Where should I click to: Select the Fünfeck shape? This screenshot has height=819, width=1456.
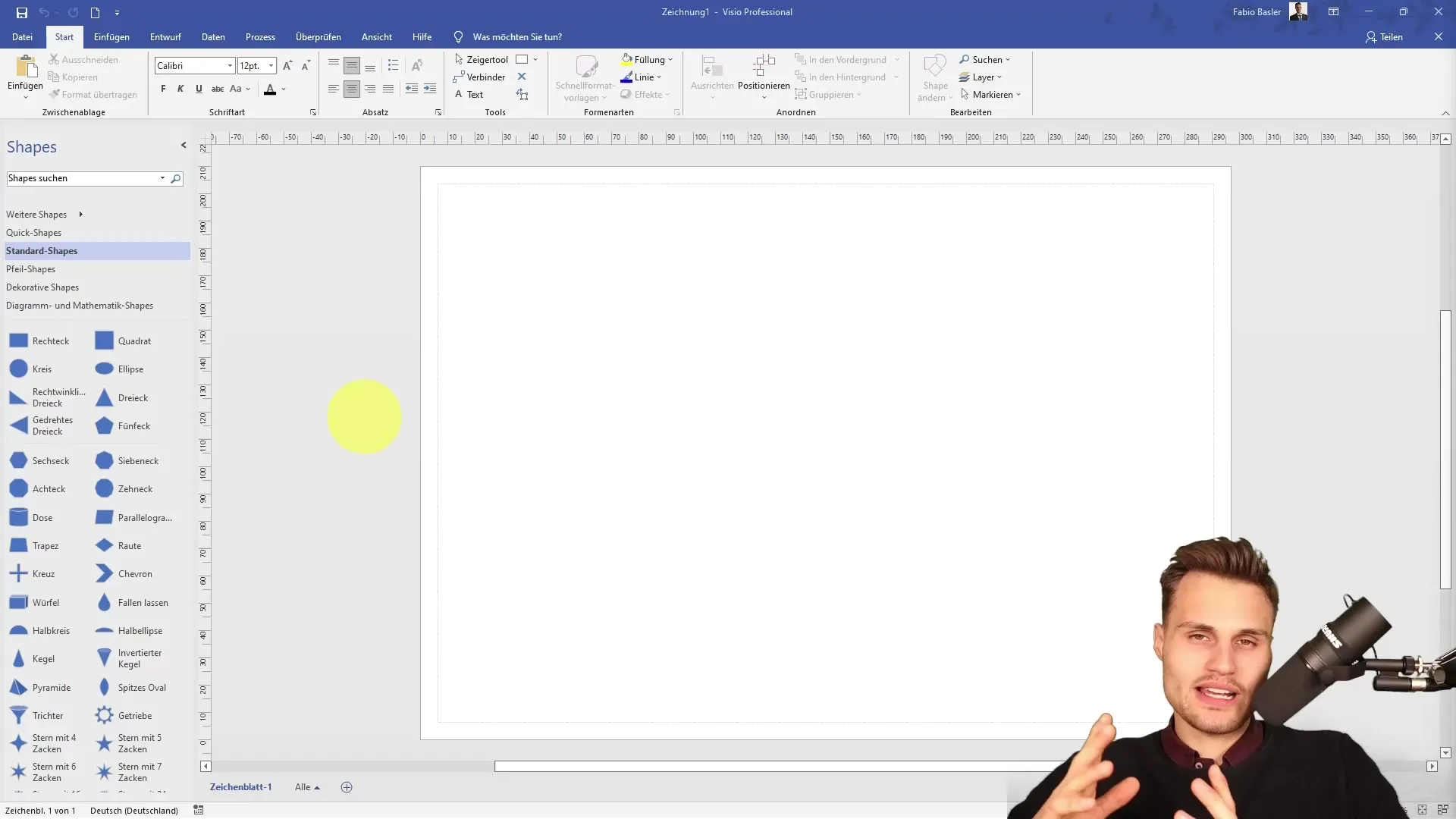(123, 426)
